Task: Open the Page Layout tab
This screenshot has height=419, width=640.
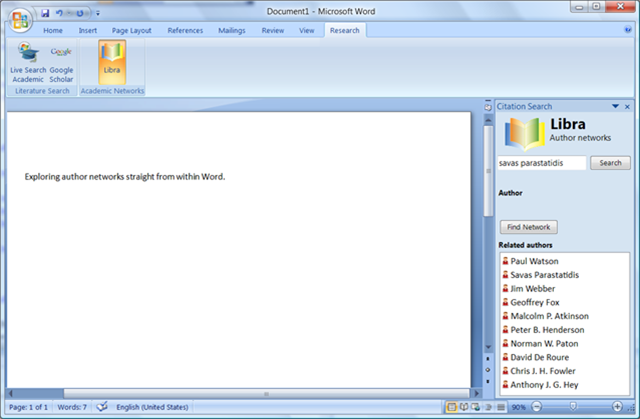Action: tap(131, 31)
